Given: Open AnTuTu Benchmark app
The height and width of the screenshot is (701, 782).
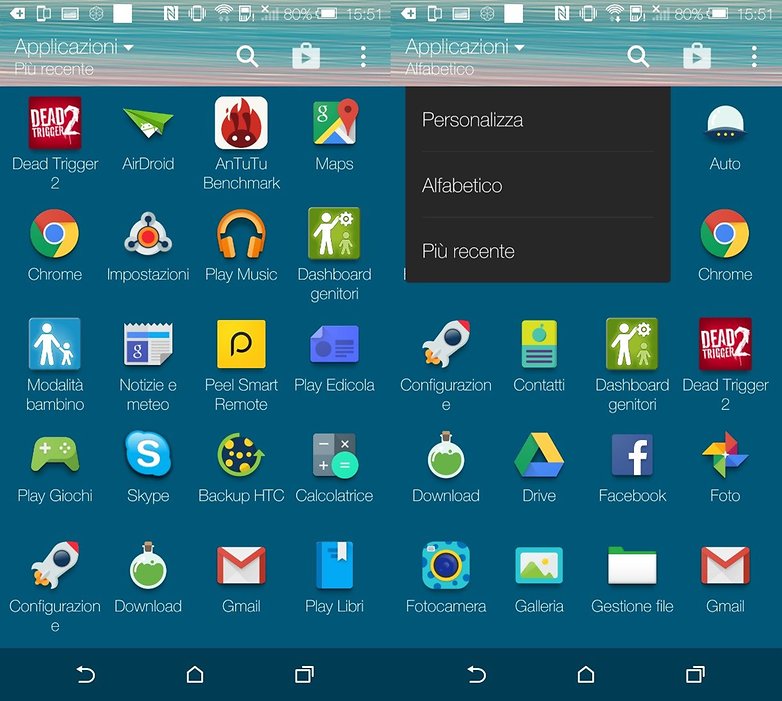Looking at the screenshot, I should [241, 123].
